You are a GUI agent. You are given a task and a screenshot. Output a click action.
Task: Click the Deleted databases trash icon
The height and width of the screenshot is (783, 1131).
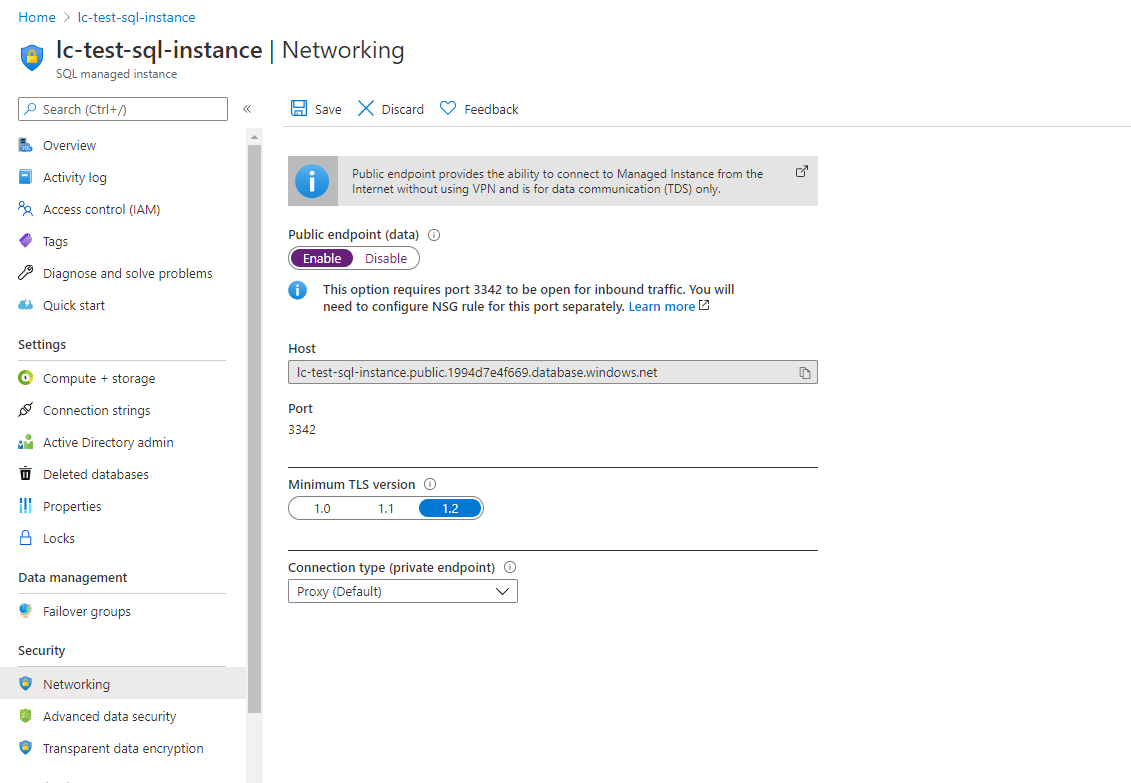(25, 474)
